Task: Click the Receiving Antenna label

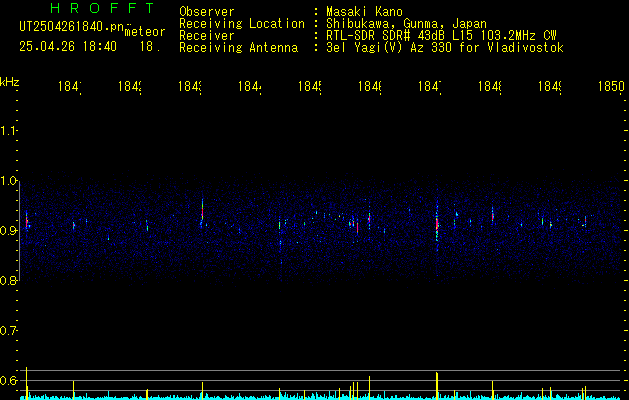Action: click(x=238, y=48)
